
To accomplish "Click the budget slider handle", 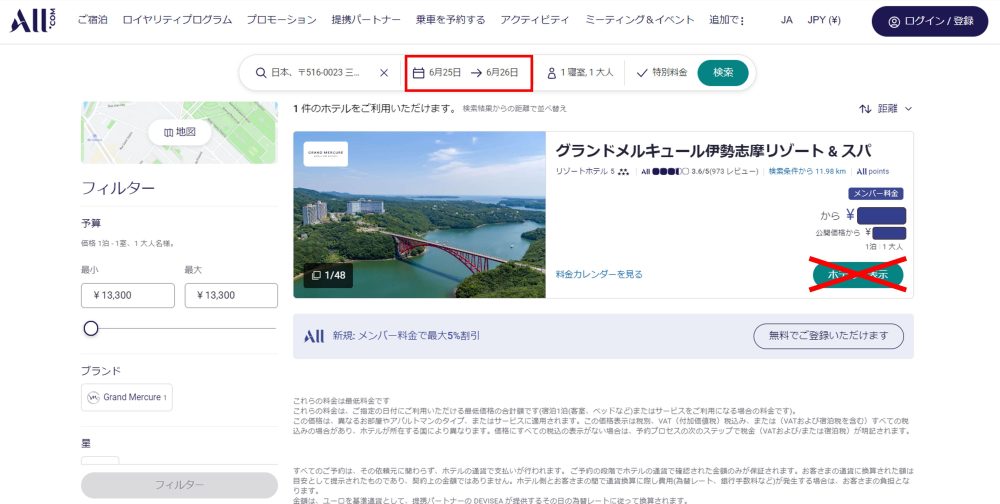I will 91,329.
